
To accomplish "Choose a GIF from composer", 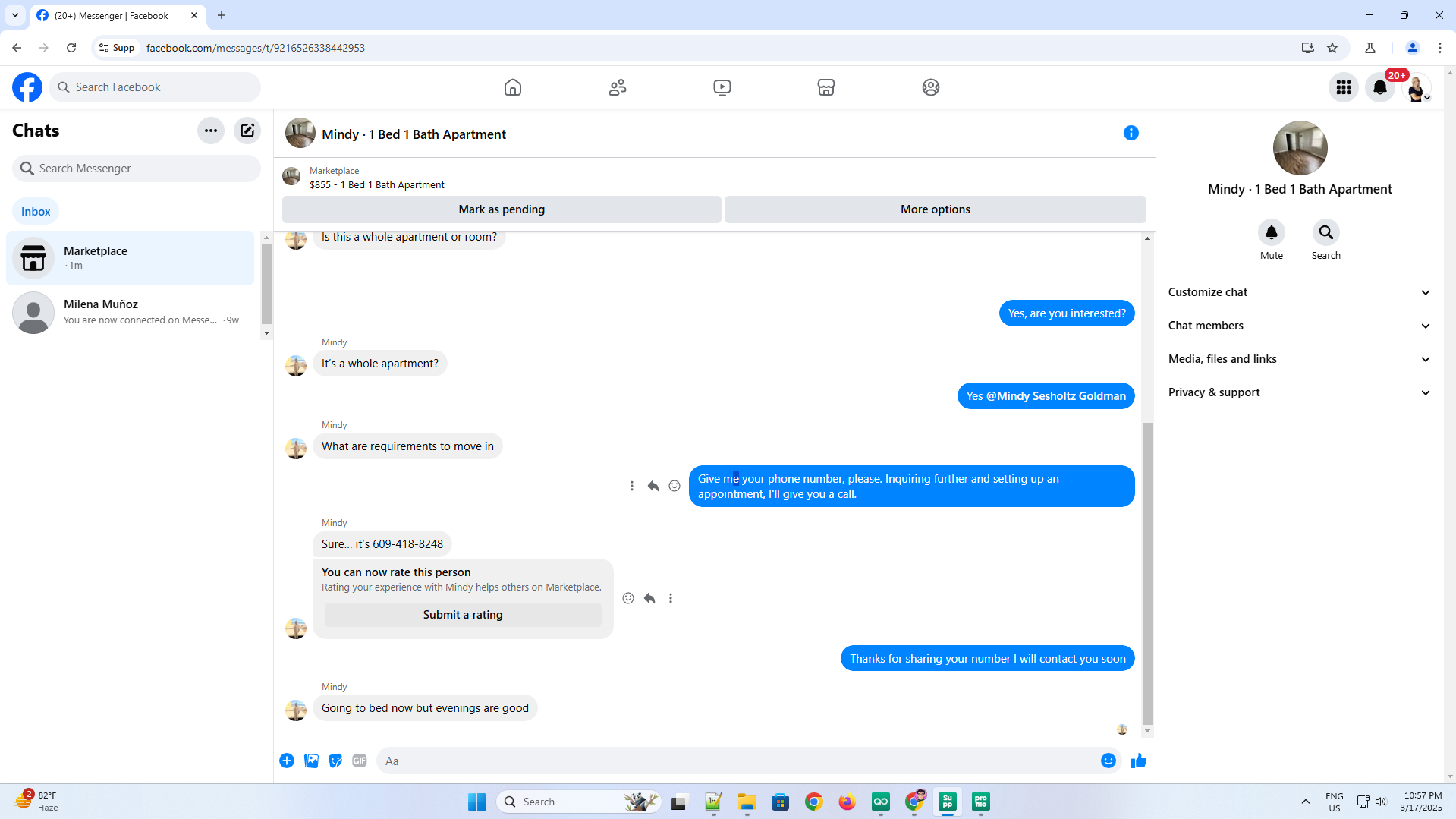I will click(360, 761).
